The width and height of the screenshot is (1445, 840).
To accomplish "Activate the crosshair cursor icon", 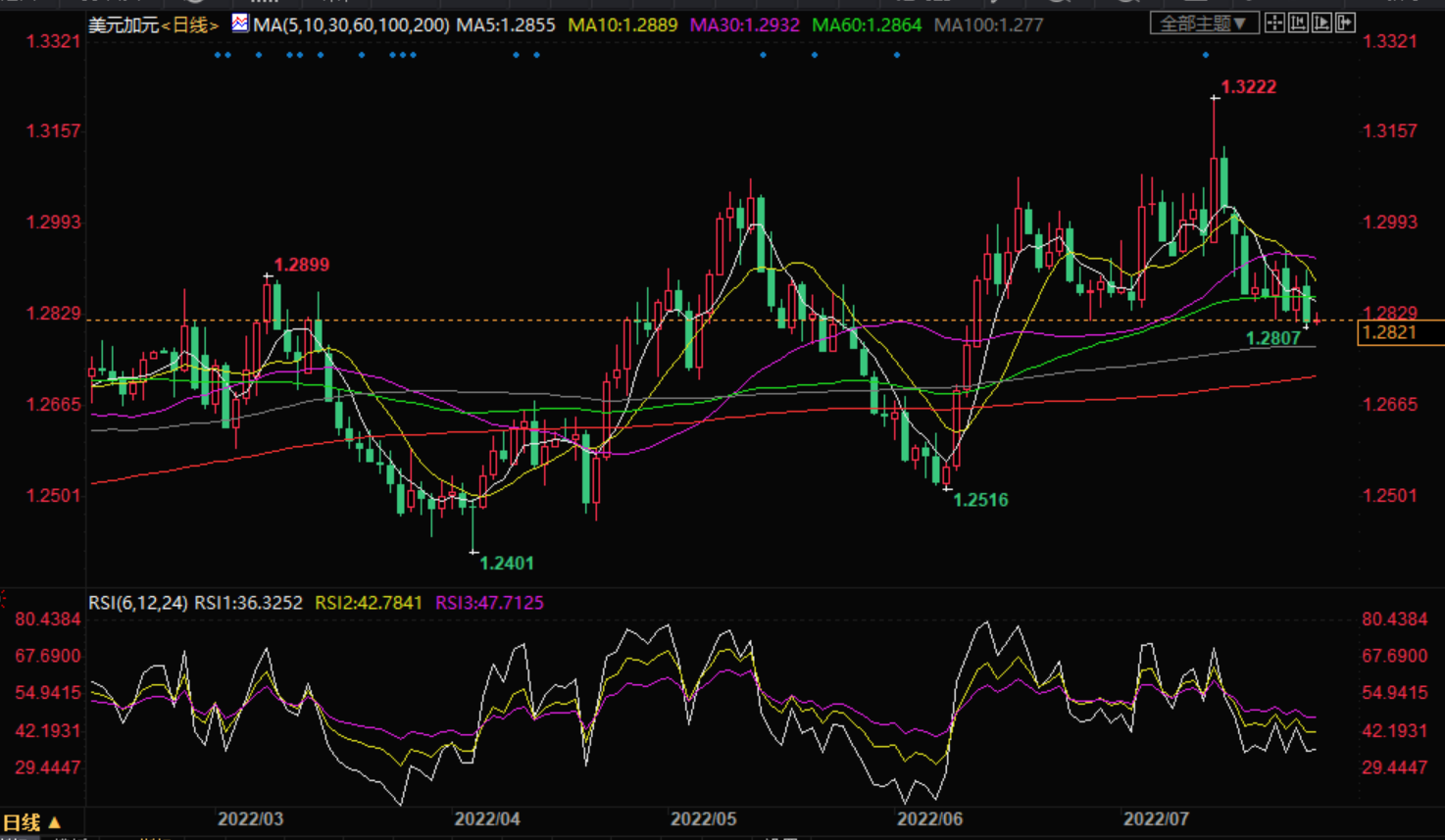I will pos(1274,24).
